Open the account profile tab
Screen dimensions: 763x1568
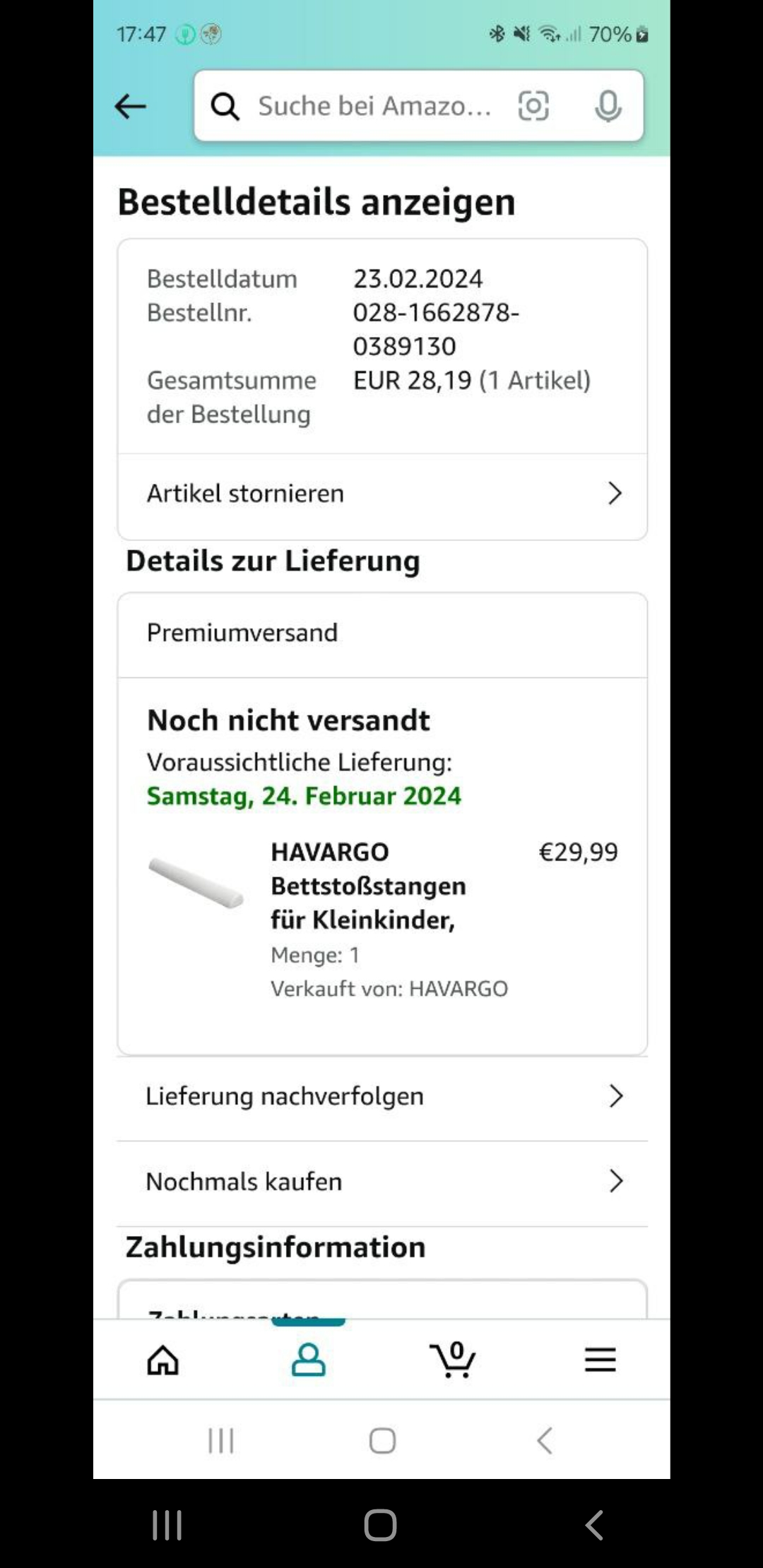pyautogui.click(x=309, y=1360)
